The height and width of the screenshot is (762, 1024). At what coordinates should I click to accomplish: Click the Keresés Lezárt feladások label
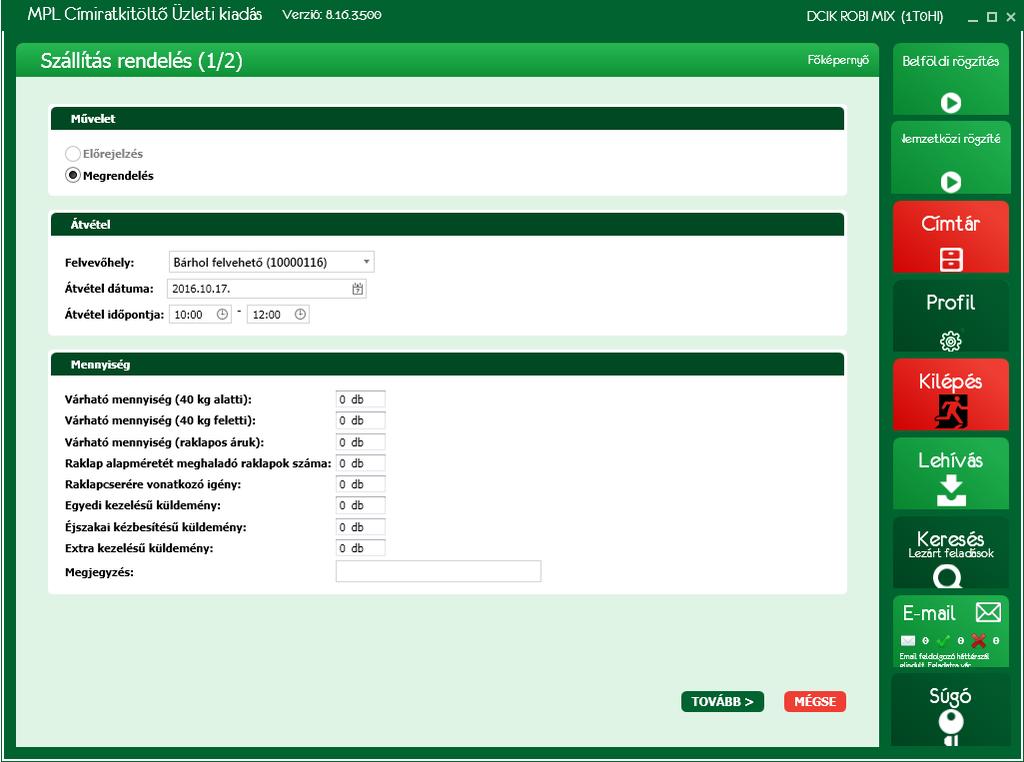950,545
